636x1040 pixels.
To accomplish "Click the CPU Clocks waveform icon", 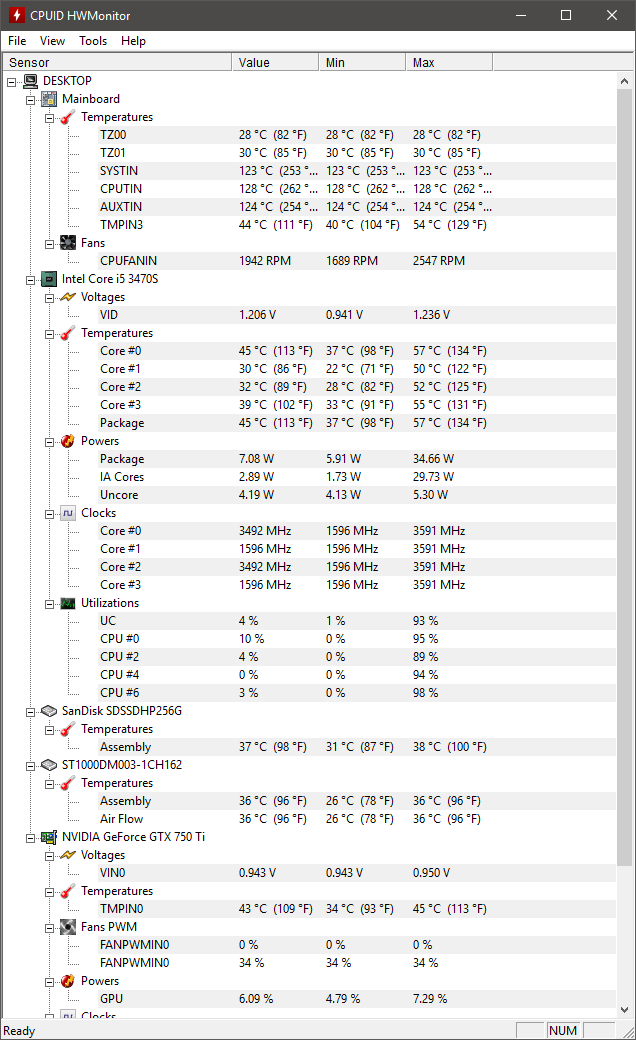I will tap(68, 513).
